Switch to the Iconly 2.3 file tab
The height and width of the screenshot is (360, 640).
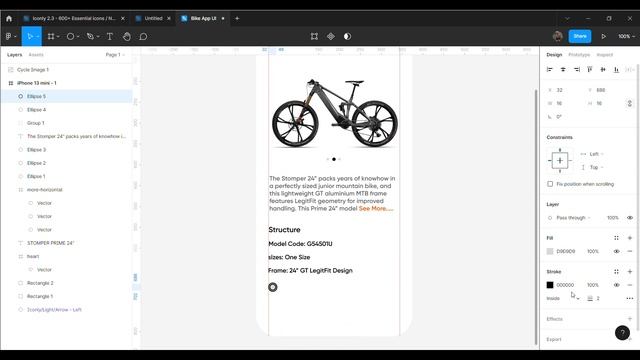[74, 18]
